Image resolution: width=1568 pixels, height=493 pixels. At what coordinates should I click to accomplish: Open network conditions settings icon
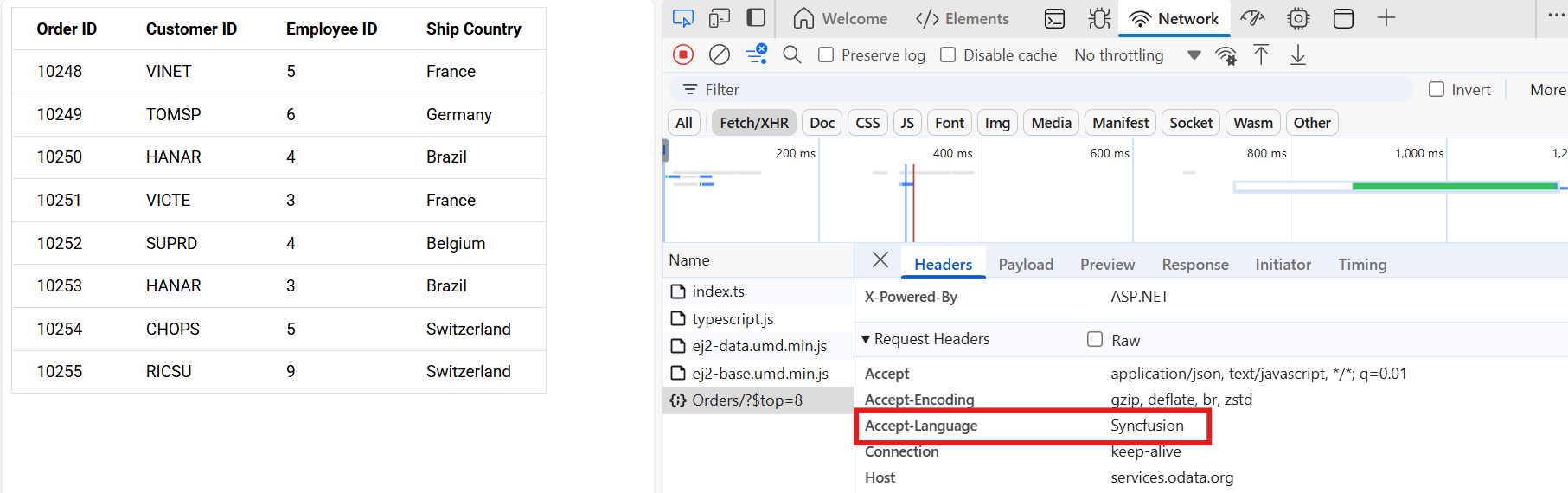click(x=1226, y=55)
